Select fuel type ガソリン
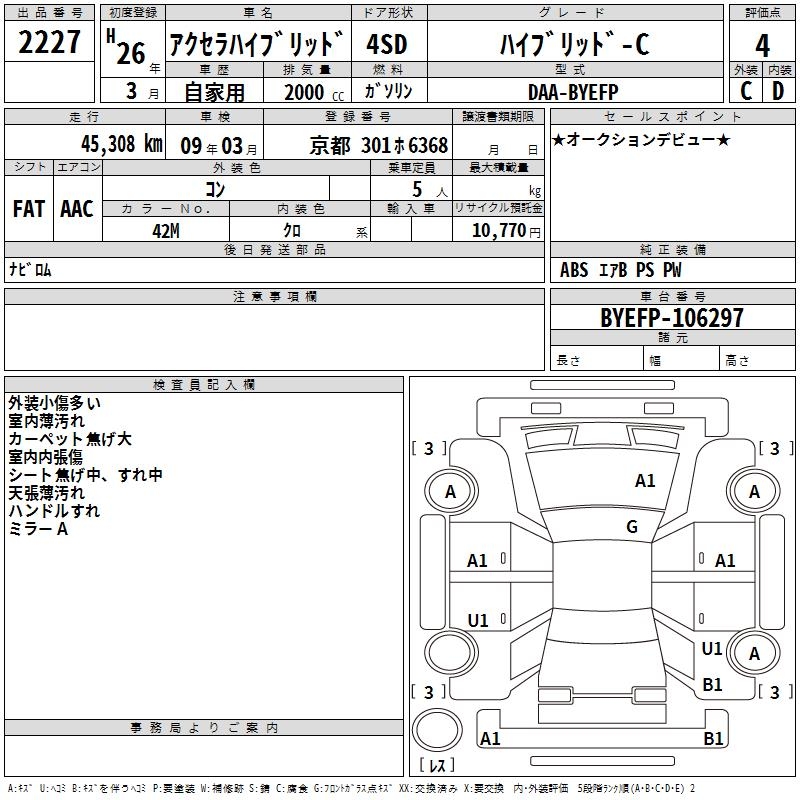 [388, 91]
